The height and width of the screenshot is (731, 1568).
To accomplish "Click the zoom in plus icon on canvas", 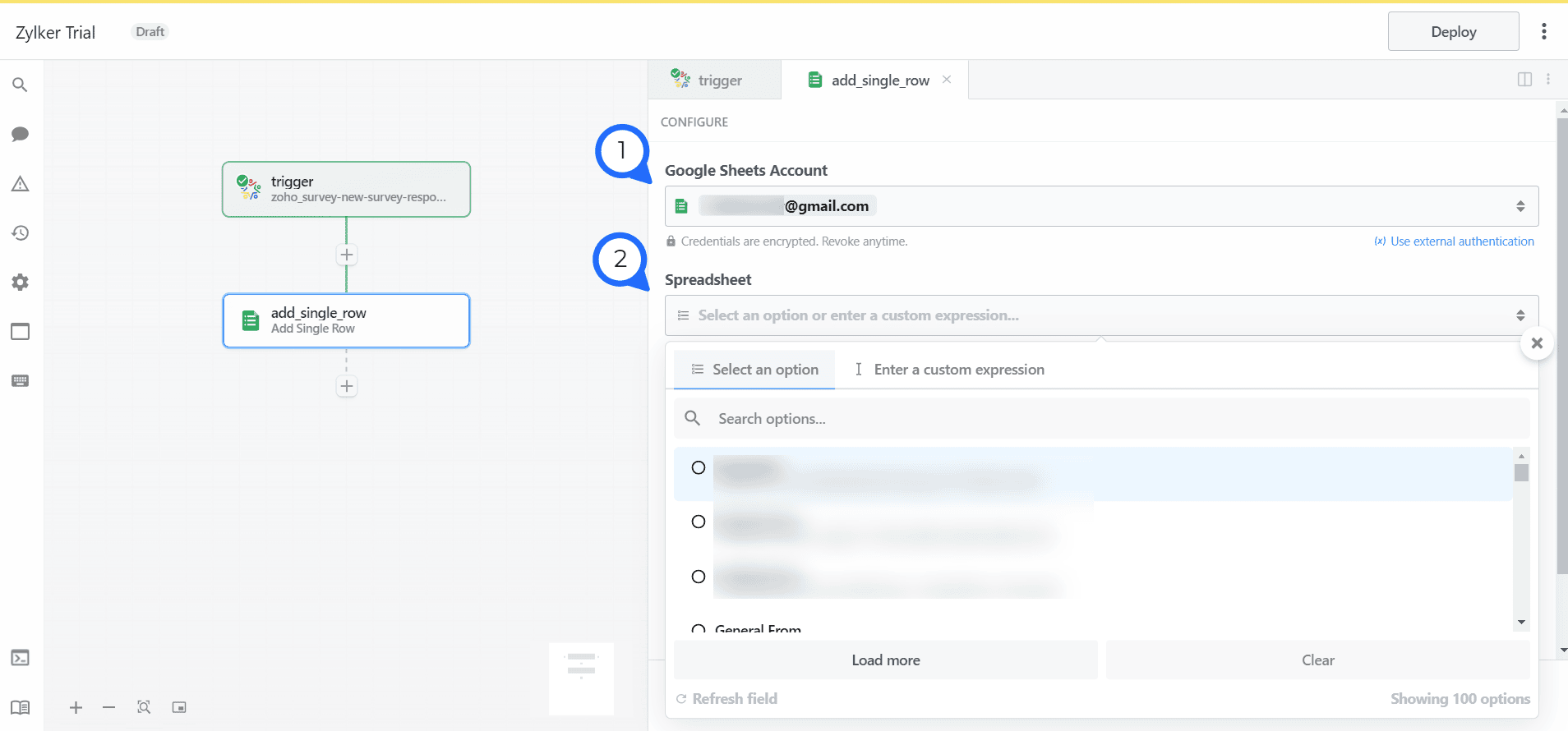I will click(76, 707).
